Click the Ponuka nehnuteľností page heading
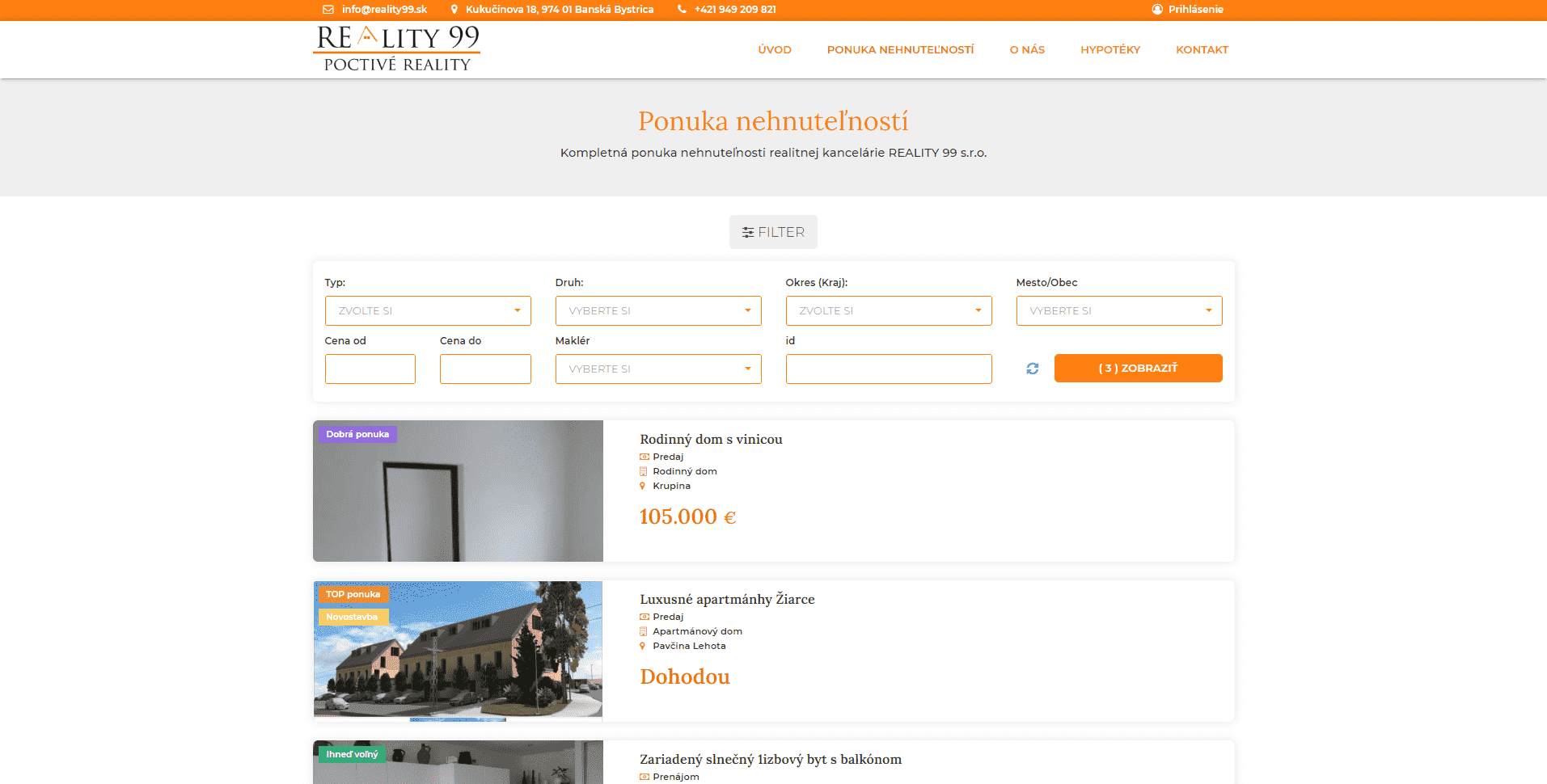 (773, 121)
